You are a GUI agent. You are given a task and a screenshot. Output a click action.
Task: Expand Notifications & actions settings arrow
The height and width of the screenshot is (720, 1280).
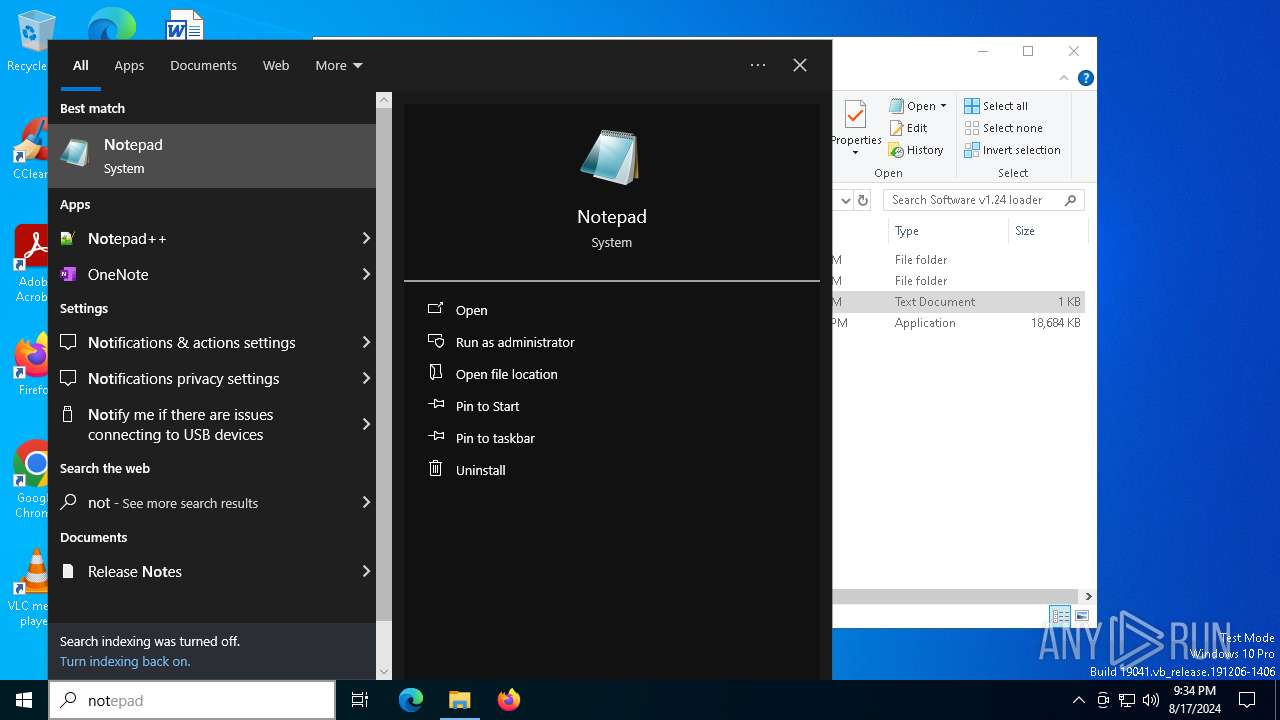coord(366,342)
